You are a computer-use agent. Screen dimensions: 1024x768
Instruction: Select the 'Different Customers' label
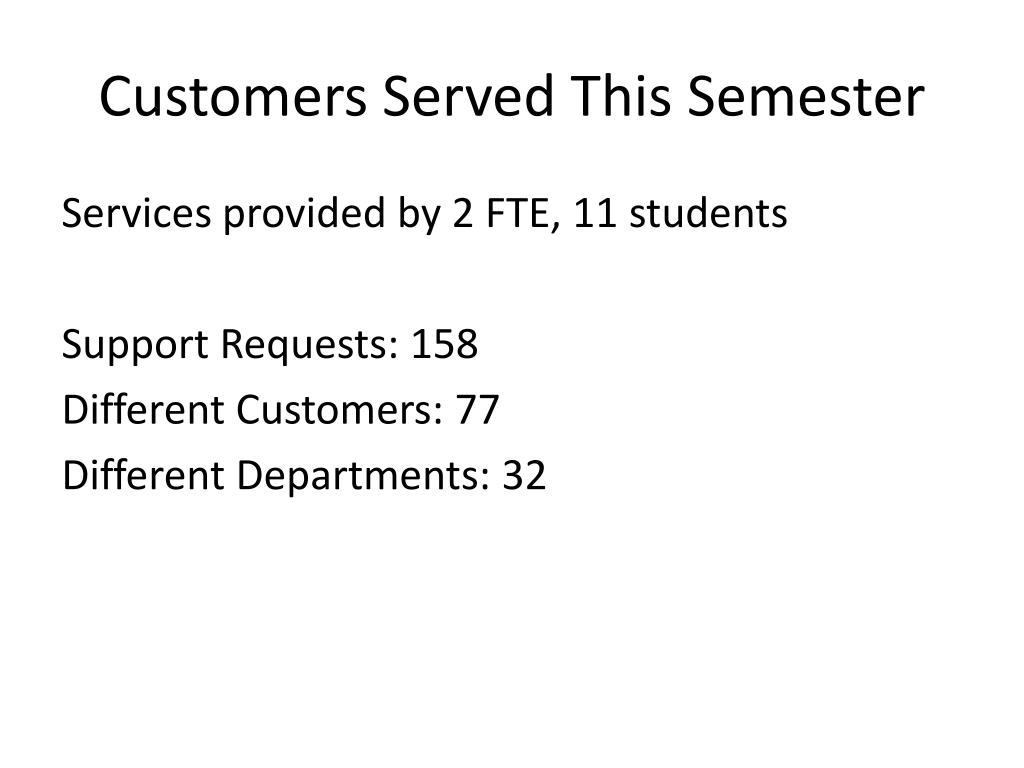[x=253, y=410]
